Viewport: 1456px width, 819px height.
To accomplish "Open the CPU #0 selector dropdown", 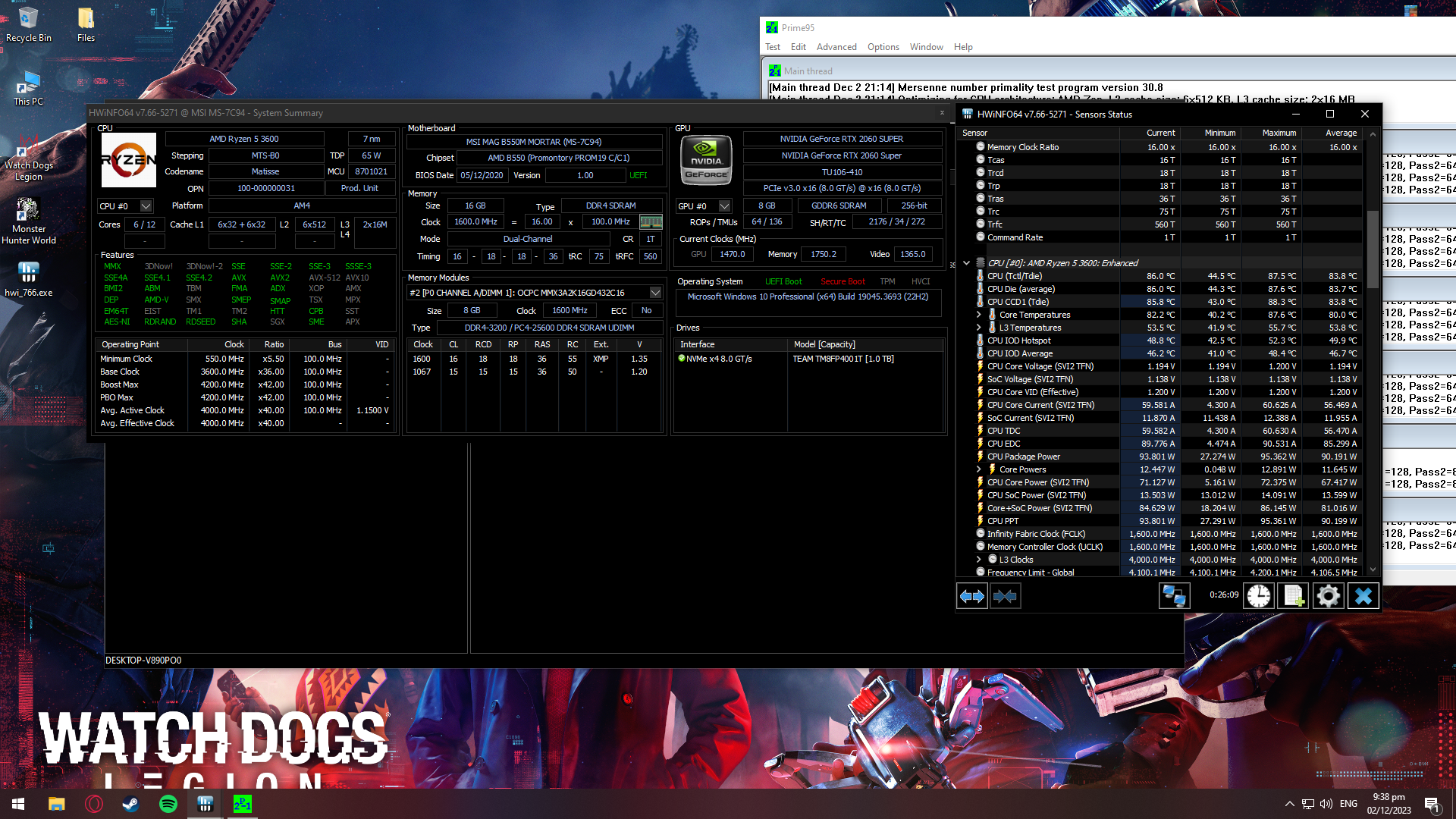I will coord(126,206).
